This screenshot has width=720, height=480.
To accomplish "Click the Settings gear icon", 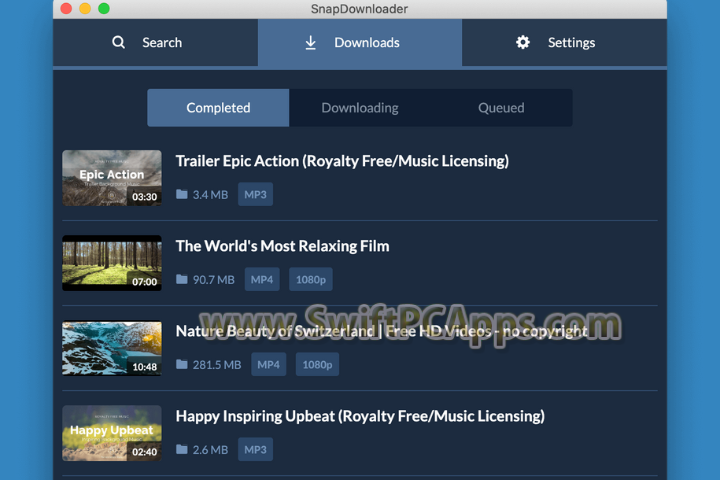I will click(x=523, y=42).
